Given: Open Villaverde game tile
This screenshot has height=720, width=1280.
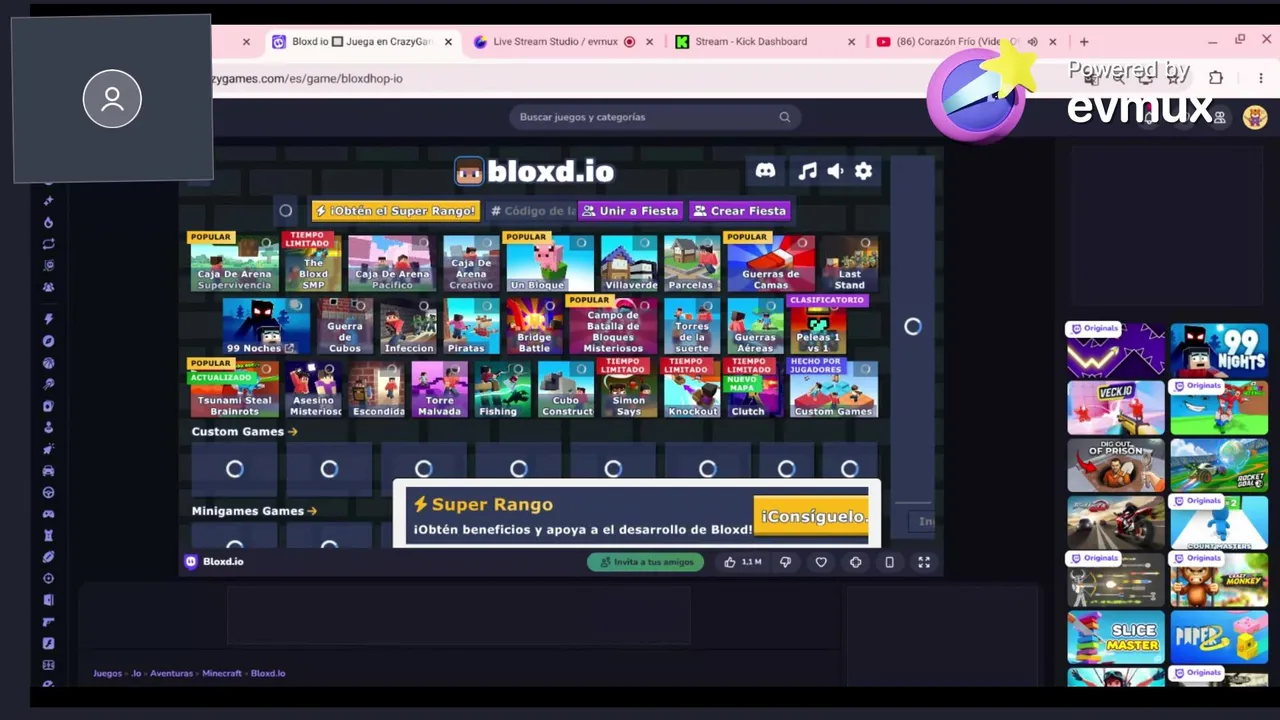Looking at the screenshot, I should pos(630,263).
